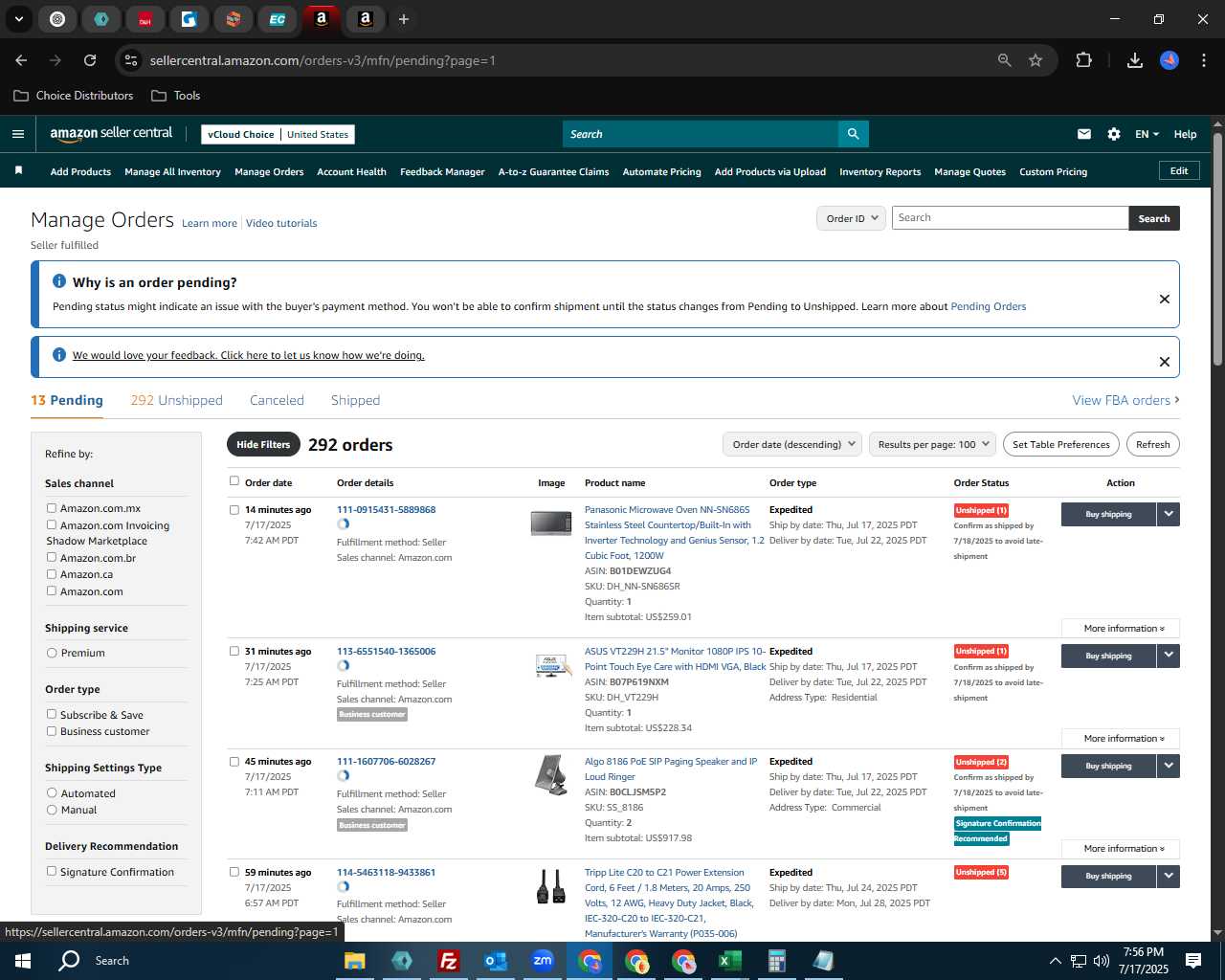
Task: Click Buy shipping for Tripp Lite order
Action: click(1108, 876)
